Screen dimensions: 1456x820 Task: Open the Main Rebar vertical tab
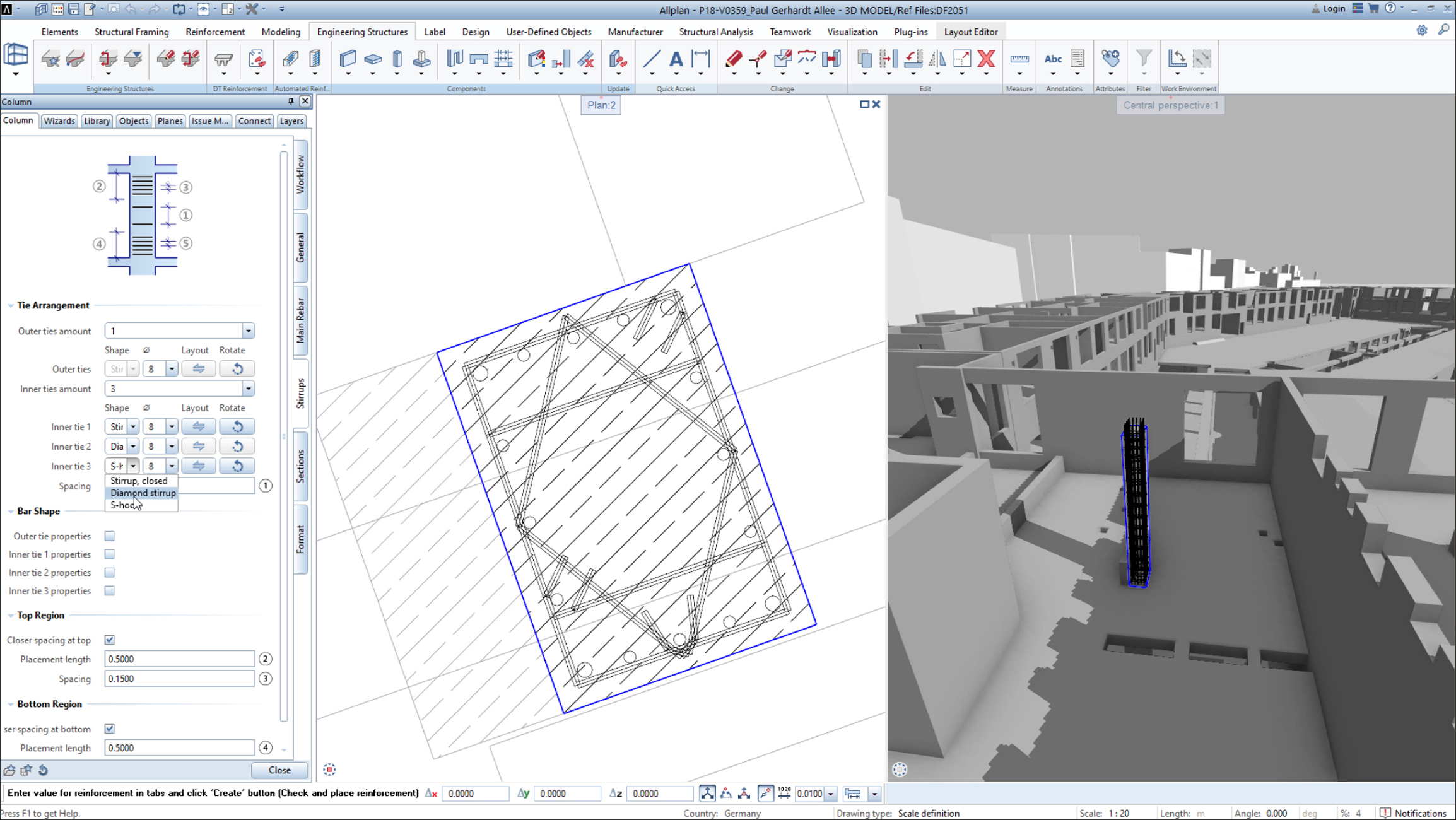301,320
